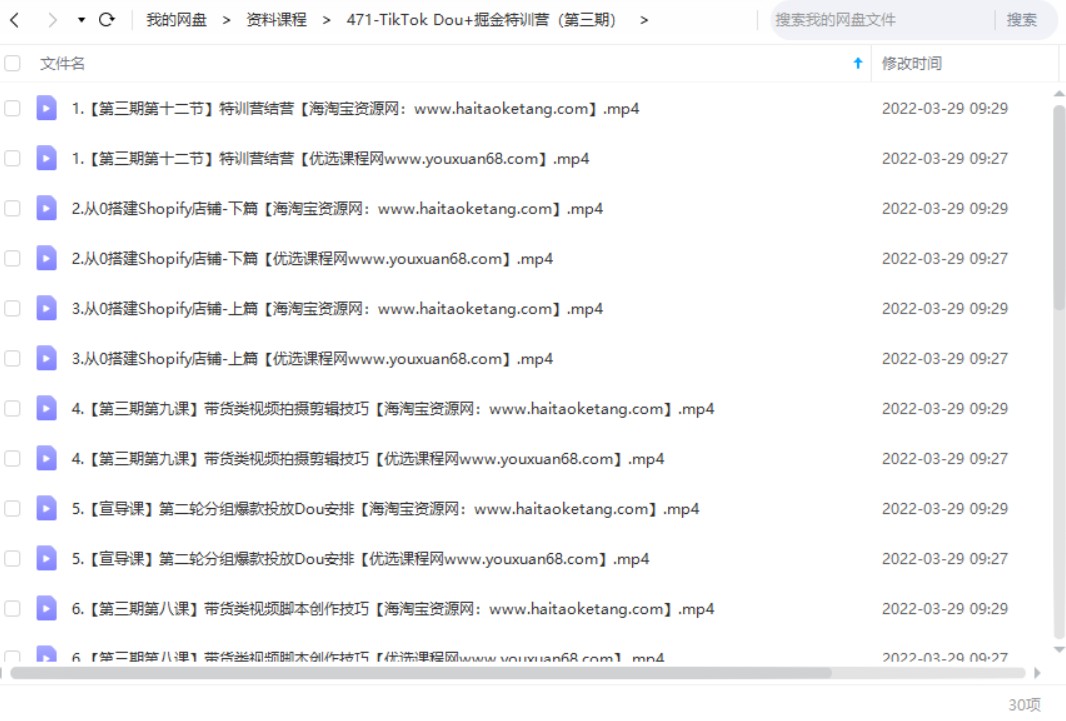Viewport: 1066px width, 721px height.
Task: Click video icon of 拍摄剪辑技巧 haitaoketang file
Action: (46, 408)
